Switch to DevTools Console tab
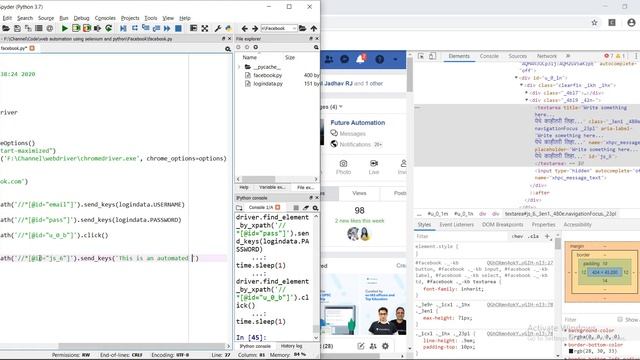The width and height of the screenshot is (640, 360). [489, 56]
